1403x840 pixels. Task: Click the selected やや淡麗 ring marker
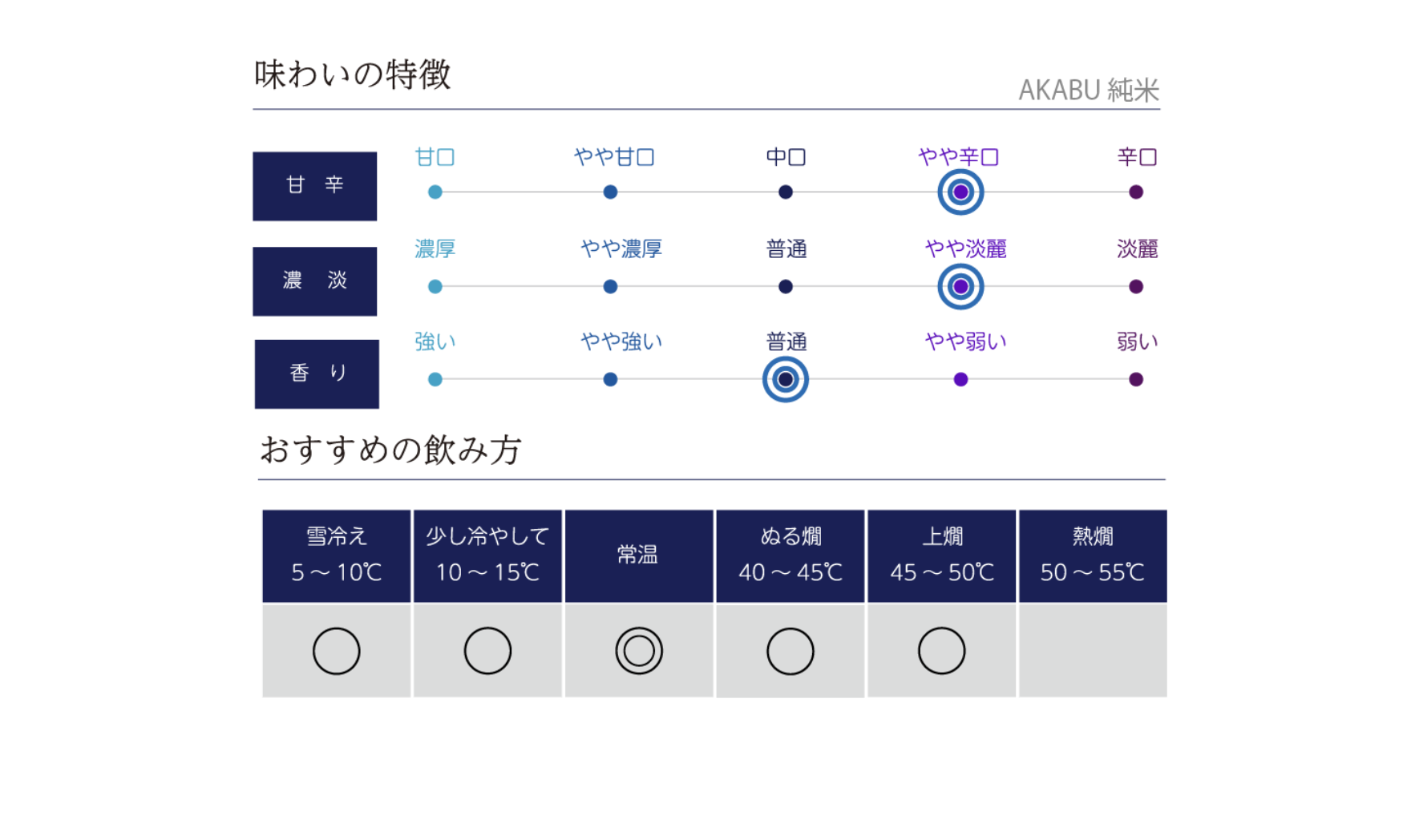coord(960,287)
